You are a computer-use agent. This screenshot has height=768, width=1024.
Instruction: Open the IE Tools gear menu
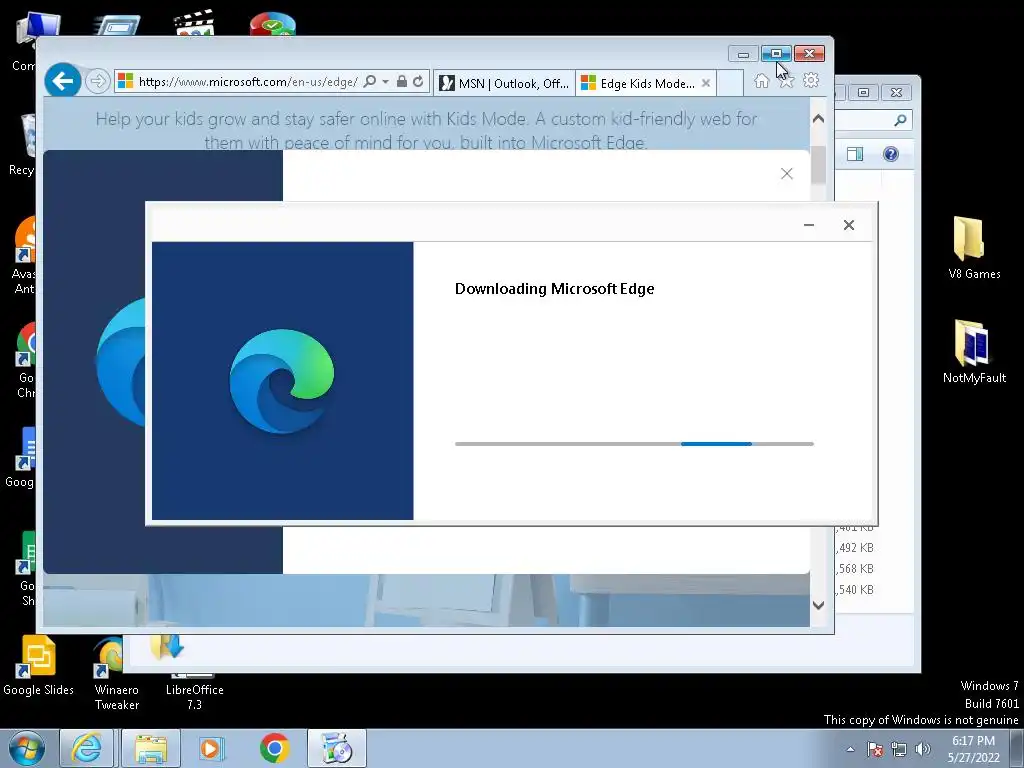[x=811, y=80]
